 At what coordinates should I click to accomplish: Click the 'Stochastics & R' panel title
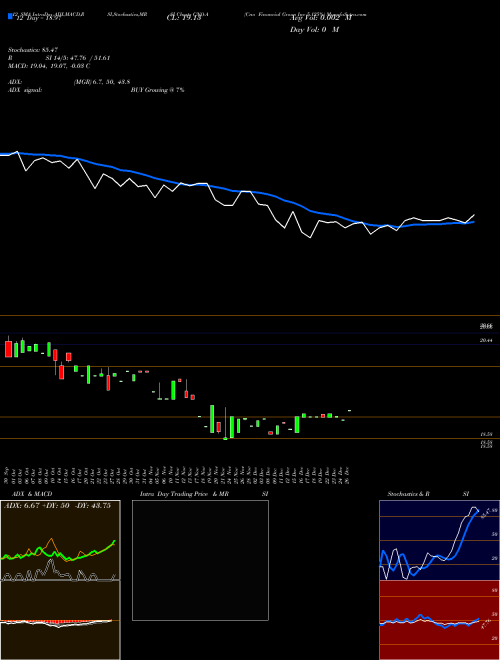[x=409, y=494]
